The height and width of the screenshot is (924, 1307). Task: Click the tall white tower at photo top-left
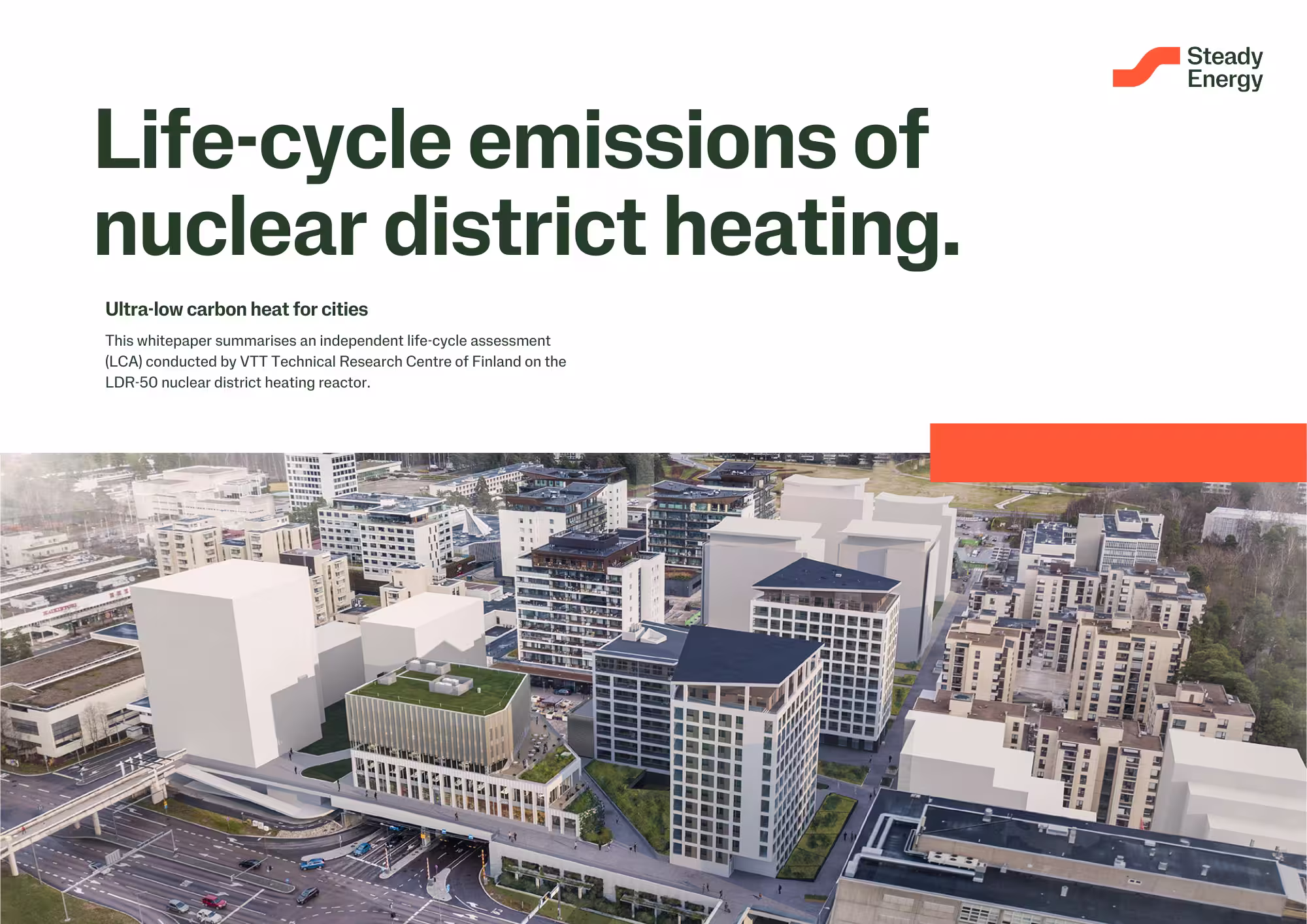(x=320, y=476)
